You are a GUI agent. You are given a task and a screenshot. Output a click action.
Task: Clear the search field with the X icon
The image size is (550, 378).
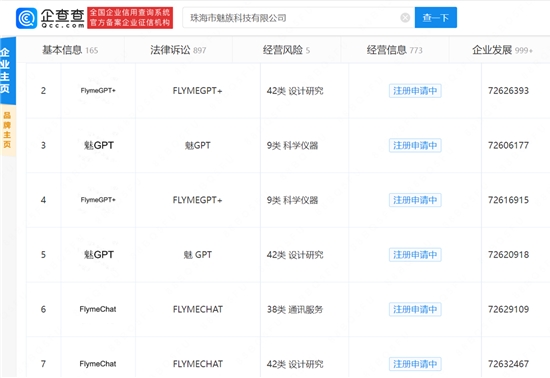[405, 18]
